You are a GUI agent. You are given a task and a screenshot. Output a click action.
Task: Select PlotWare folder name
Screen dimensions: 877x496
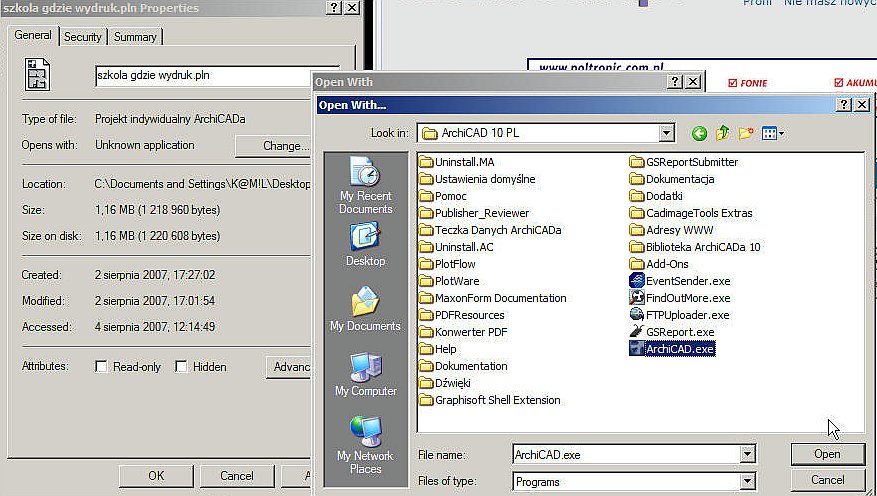pyautogui.click(x=457, y=281)
